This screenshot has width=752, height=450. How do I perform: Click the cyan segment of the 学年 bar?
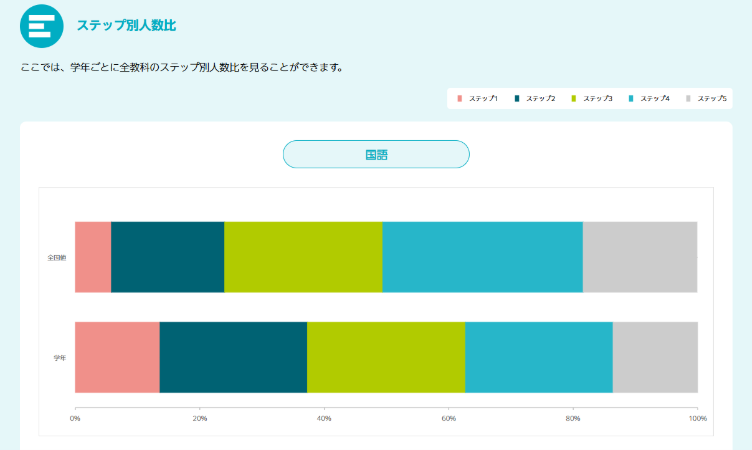[x=539, y=357]
